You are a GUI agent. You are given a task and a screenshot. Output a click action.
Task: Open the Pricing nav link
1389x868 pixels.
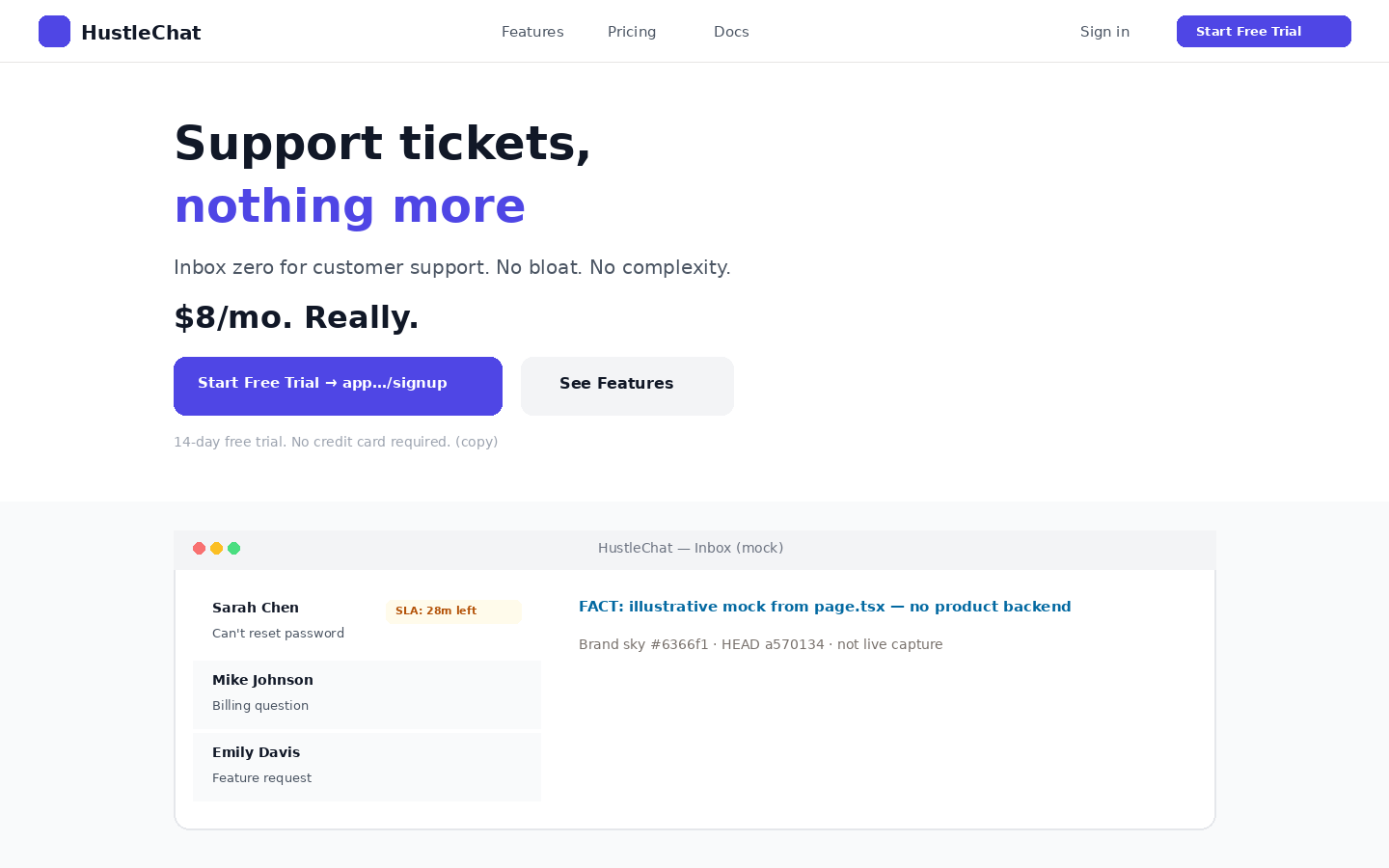632,32
